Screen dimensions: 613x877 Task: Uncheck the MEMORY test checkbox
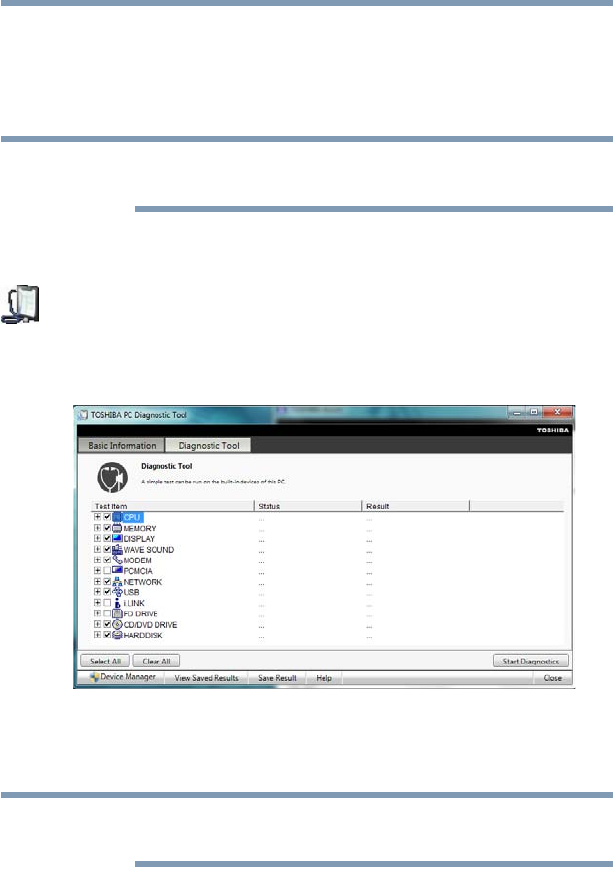(107, 528)
